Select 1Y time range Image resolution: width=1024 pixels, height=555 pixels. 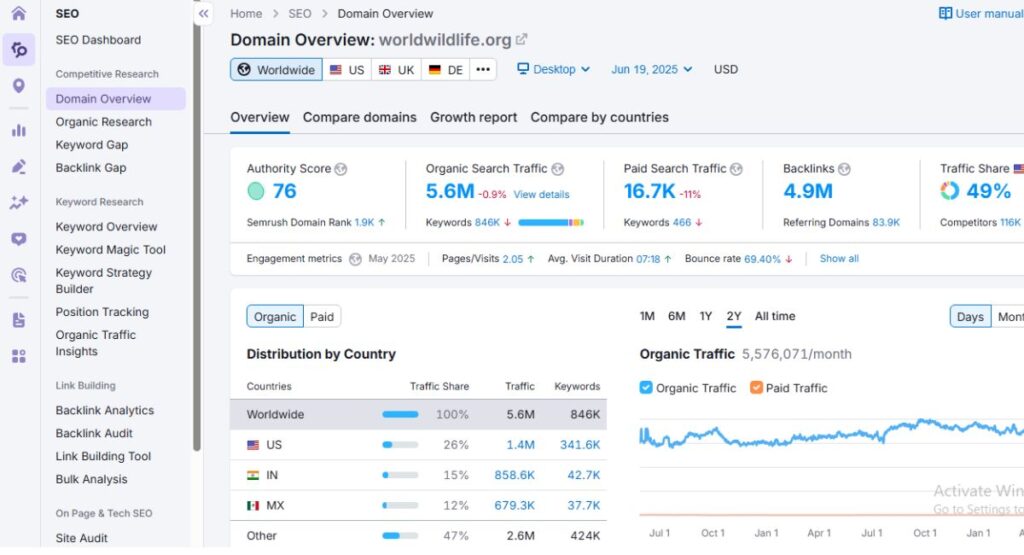click(x=706, y=317)
